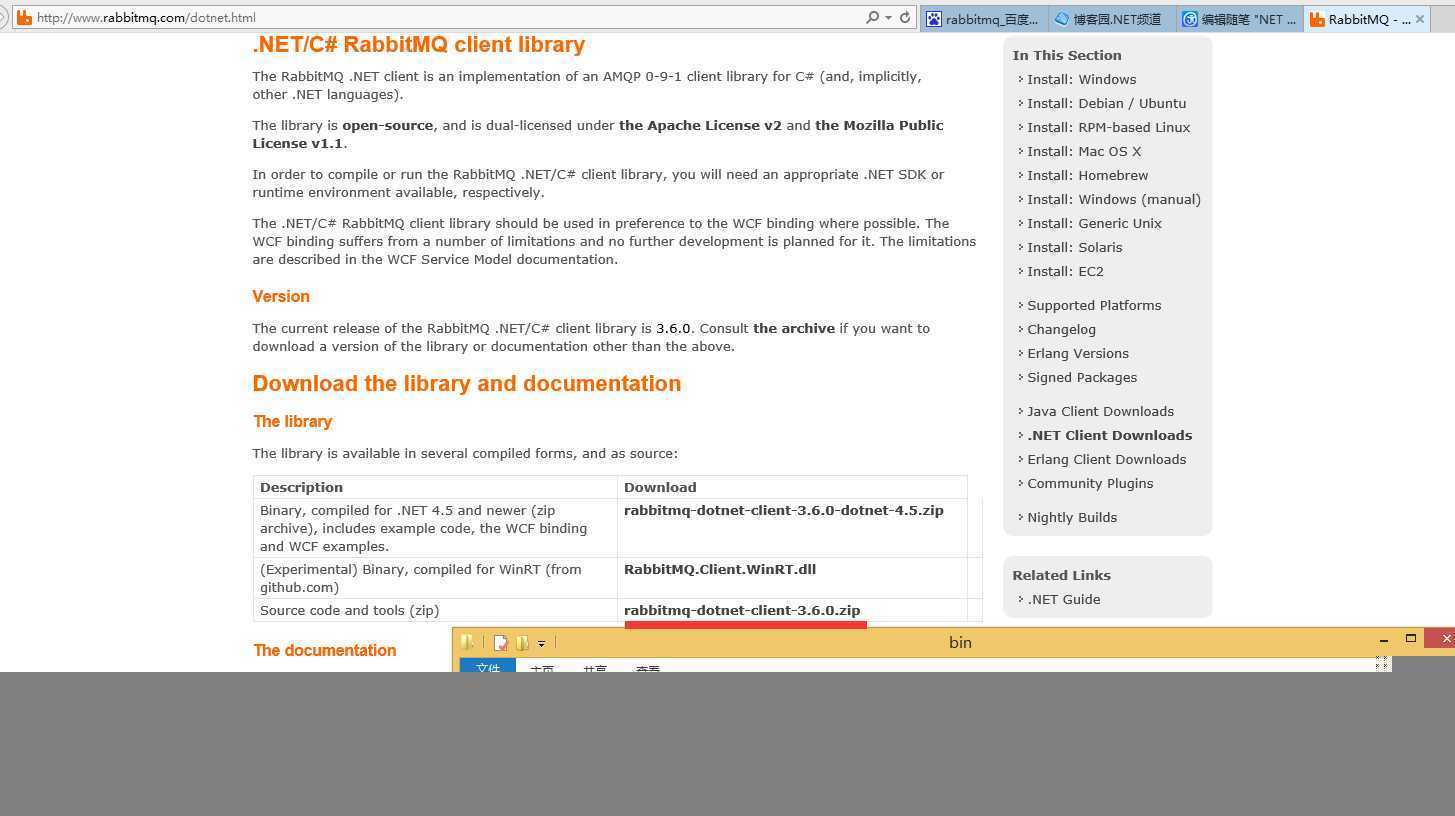Image resolution: width=1455 pixels, height=816 pixels.
Task: Download rabbitmq-dotnet-client-3.6.0.zip source
Action: (741, 610)
